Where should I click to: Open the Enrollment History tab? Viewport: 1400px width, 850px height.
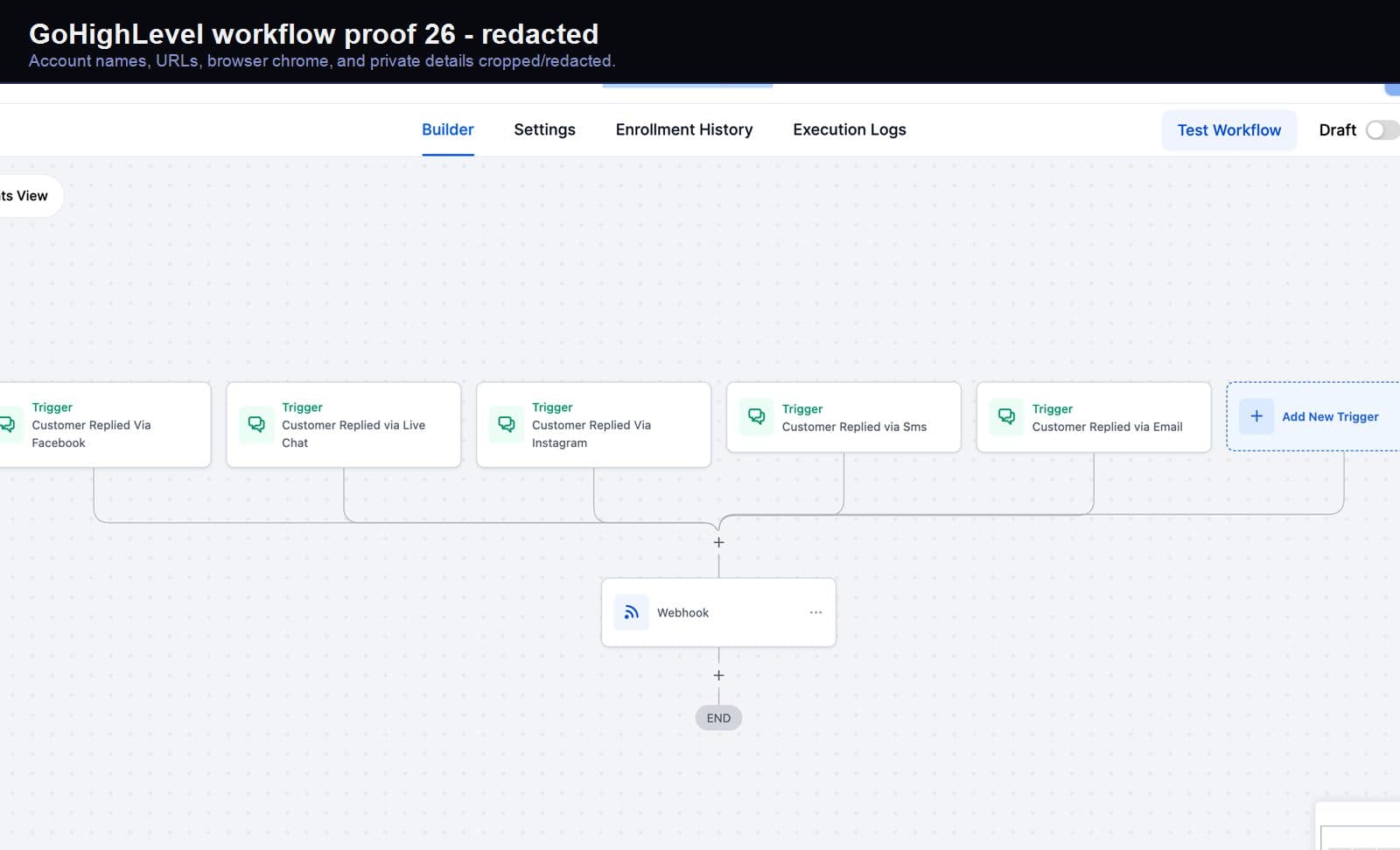point(683,129)
